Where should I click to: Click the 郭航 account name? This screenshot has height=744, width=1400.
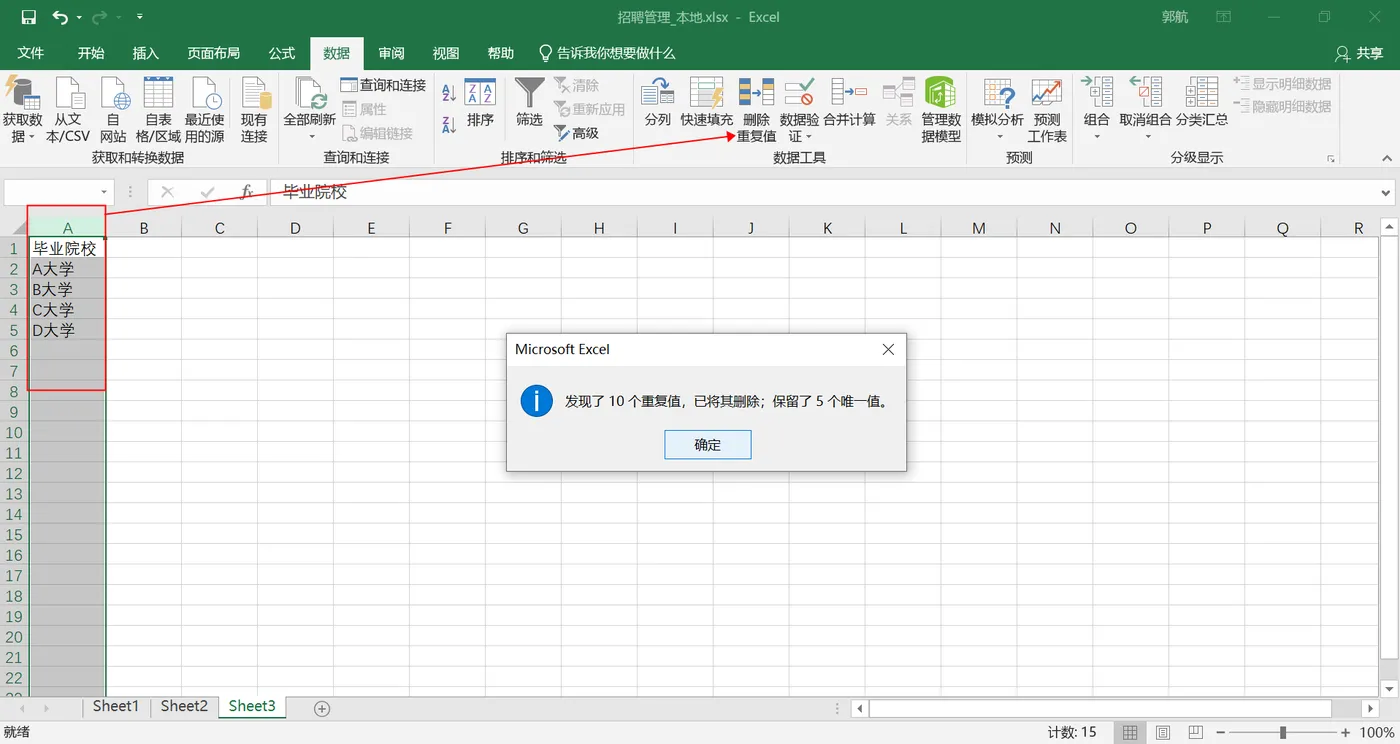click(x=1175, y=17)
